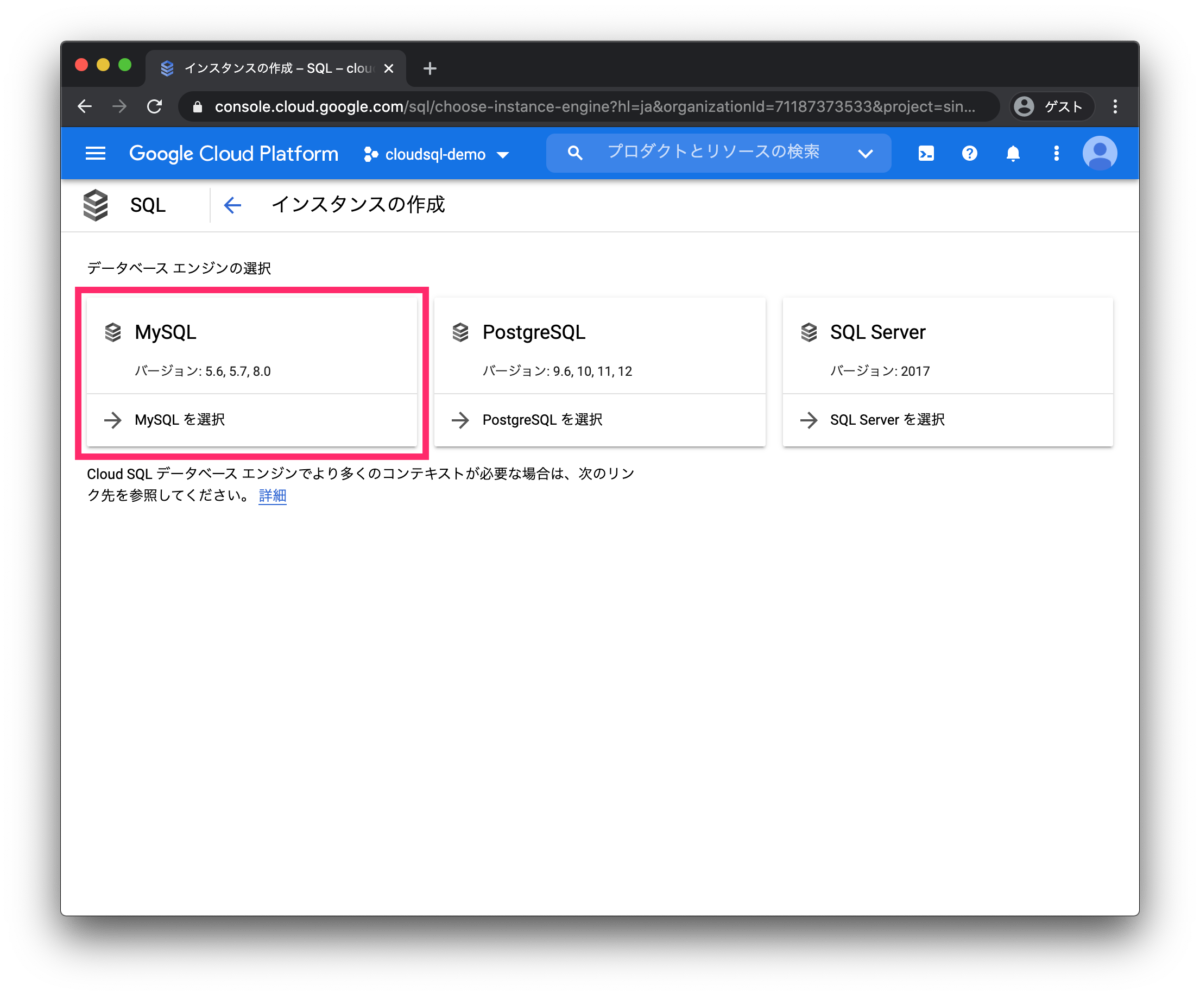
Task: Open the browser three-dot menu dropdown
Action: click(x=1115, y=106)
